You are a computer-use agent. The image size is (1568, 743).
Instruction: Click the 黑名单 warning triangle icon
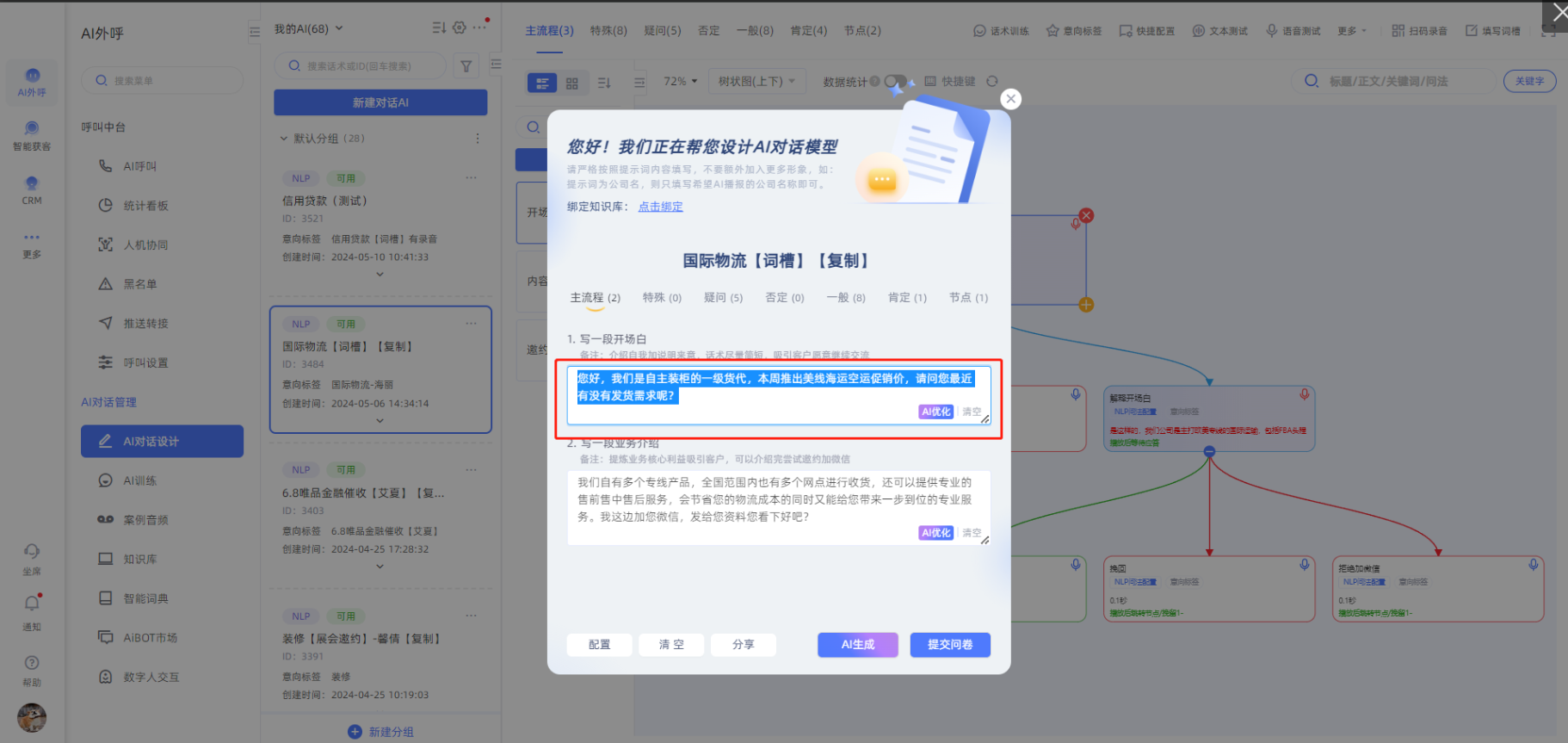pos(105,284)
